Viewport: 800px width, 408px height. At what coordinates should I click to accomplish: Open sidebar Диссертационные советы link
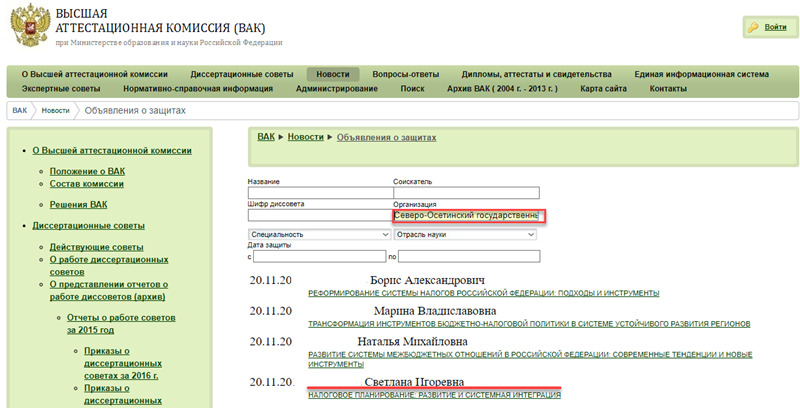pos(88,225)
